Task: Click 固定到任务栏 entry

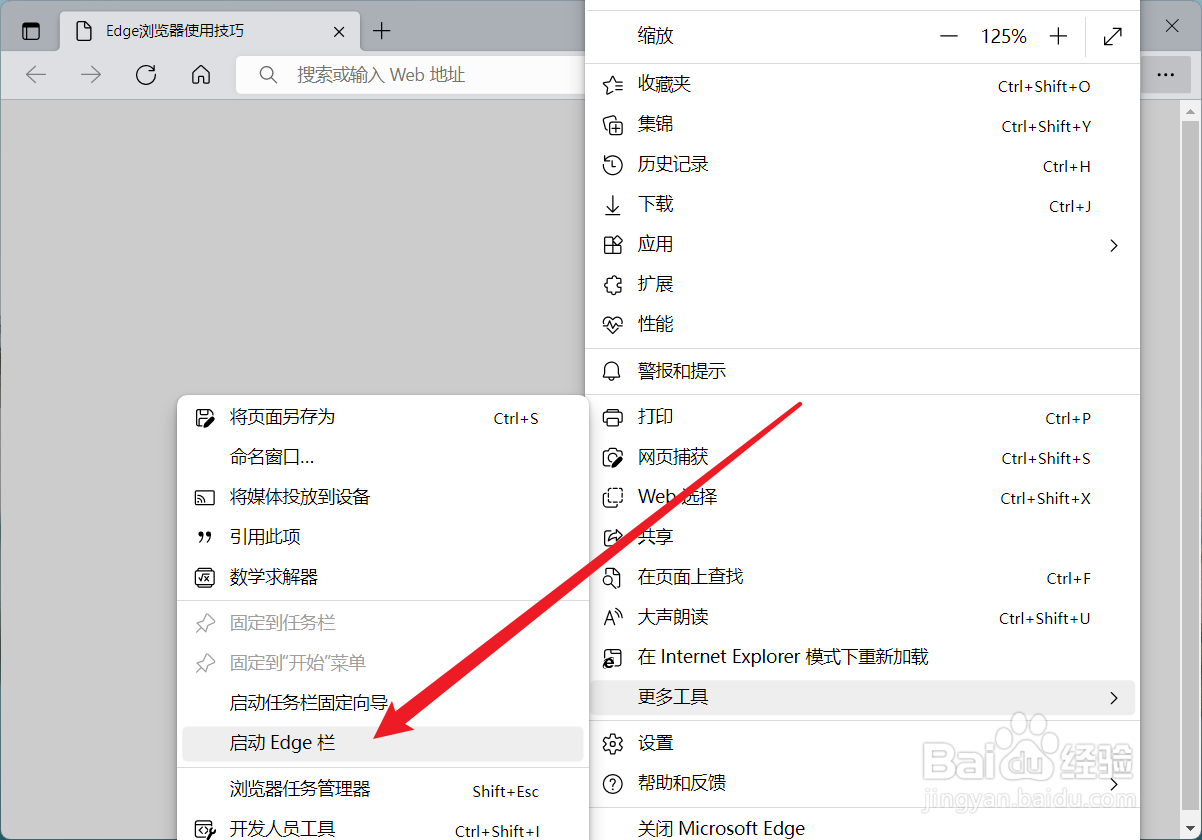Action: (382, 623)
